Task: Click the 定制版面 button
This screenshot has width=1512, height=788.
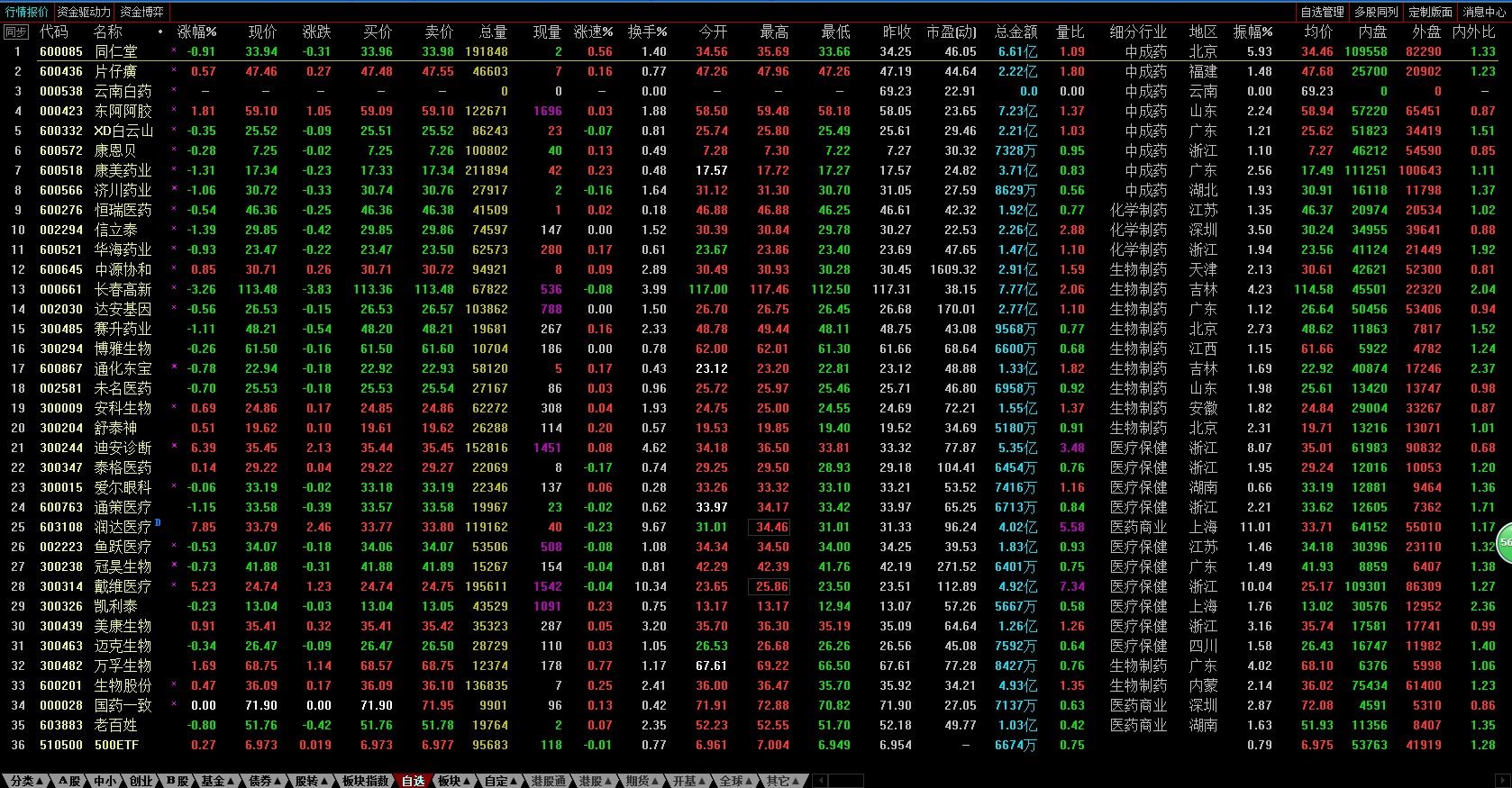Action: pyautogui.click(x=1430, y=12)
